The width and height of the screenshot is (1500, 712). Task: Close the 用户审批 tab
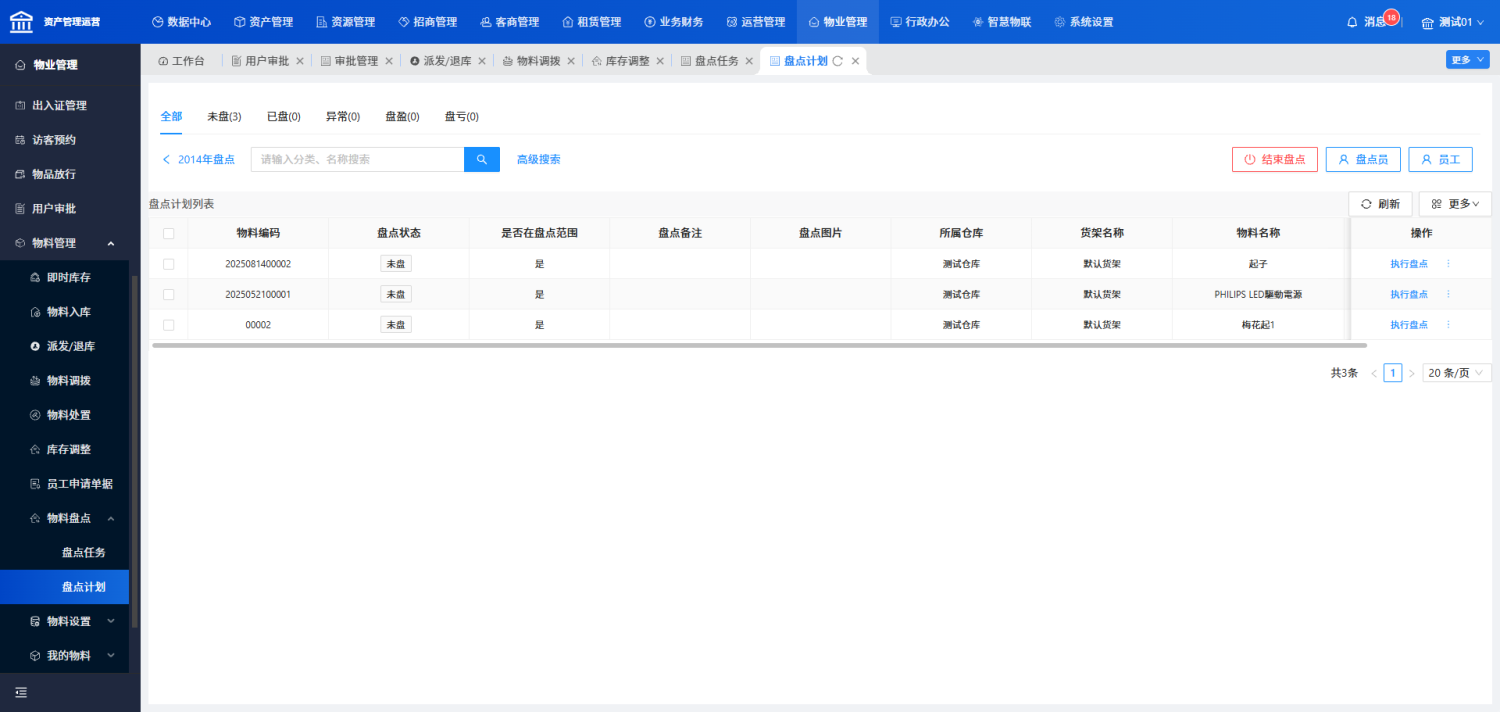pyautogui.click(x=299, y=61)
